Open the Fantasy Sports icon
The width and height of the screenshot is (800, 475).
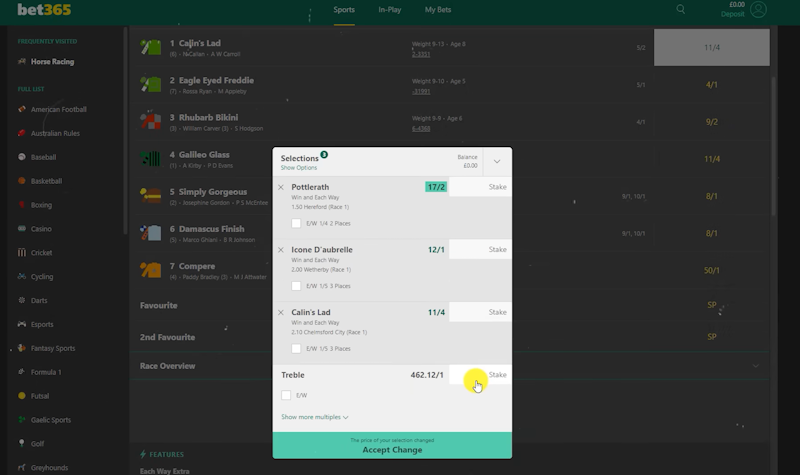point(22,348)
